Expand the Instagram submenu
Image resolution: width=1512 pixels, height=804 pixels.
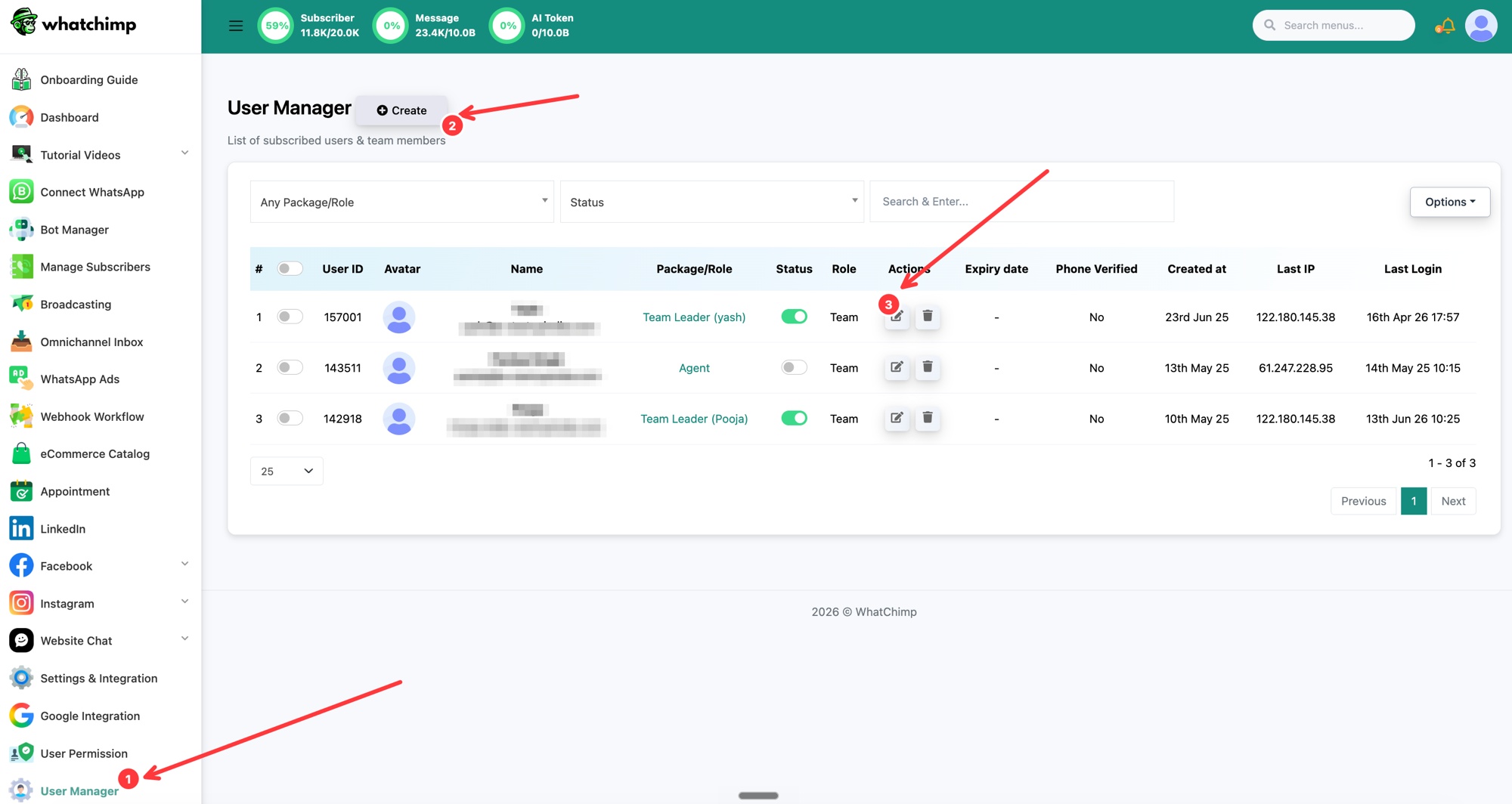[x=185, y=602]
